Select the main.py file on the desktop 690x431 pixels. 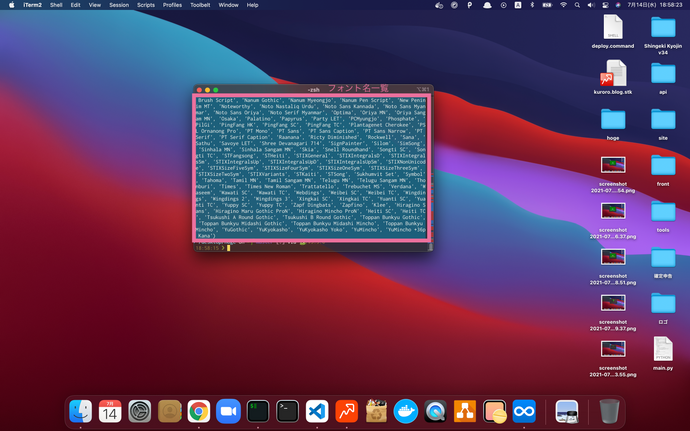tap(663, 349)
